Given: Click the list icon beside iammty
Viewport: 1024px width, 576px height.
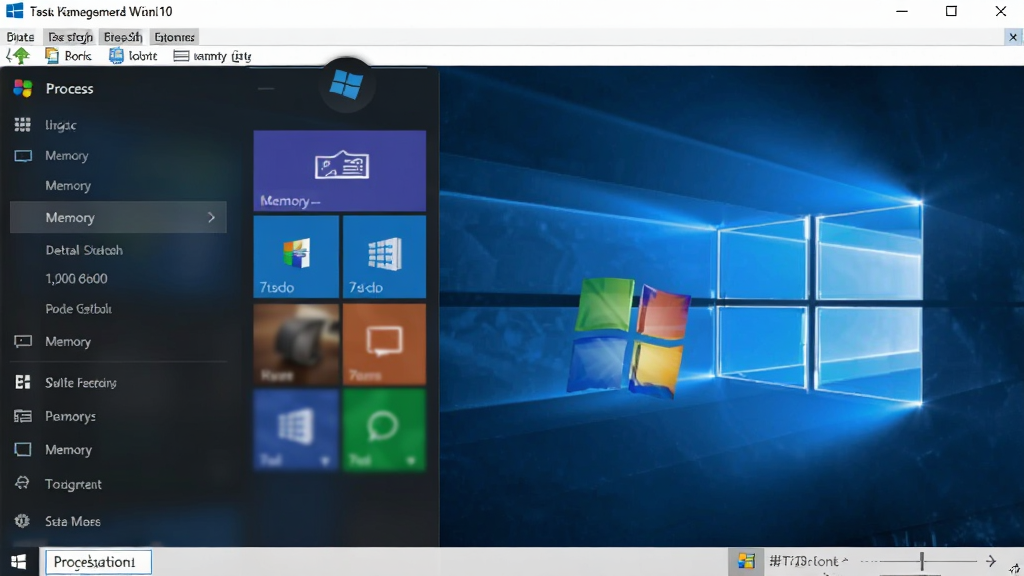Looking at the screenshot, I should coord(181,56).
